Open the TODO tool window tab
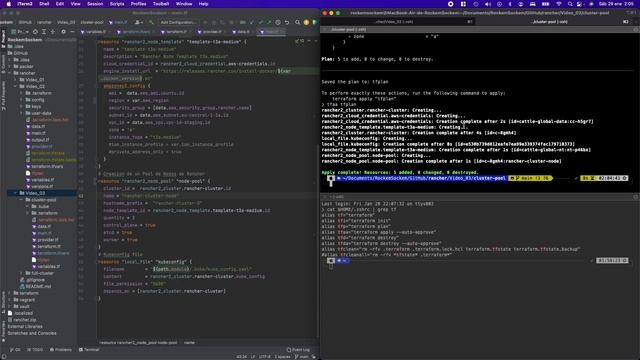The image size is (640, 360). (35, 349)
